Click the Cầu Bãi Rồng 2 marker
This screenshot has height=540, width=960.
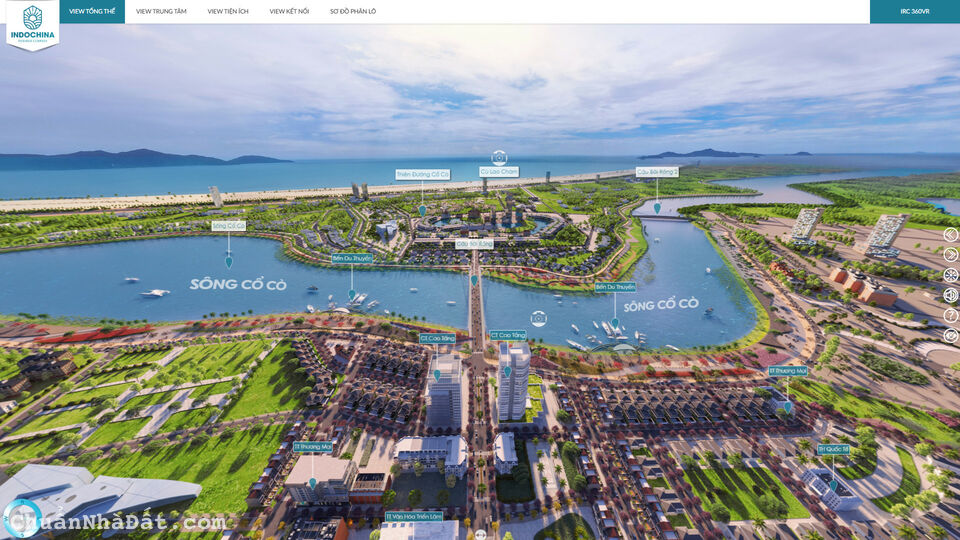click(x=657, y=172)
